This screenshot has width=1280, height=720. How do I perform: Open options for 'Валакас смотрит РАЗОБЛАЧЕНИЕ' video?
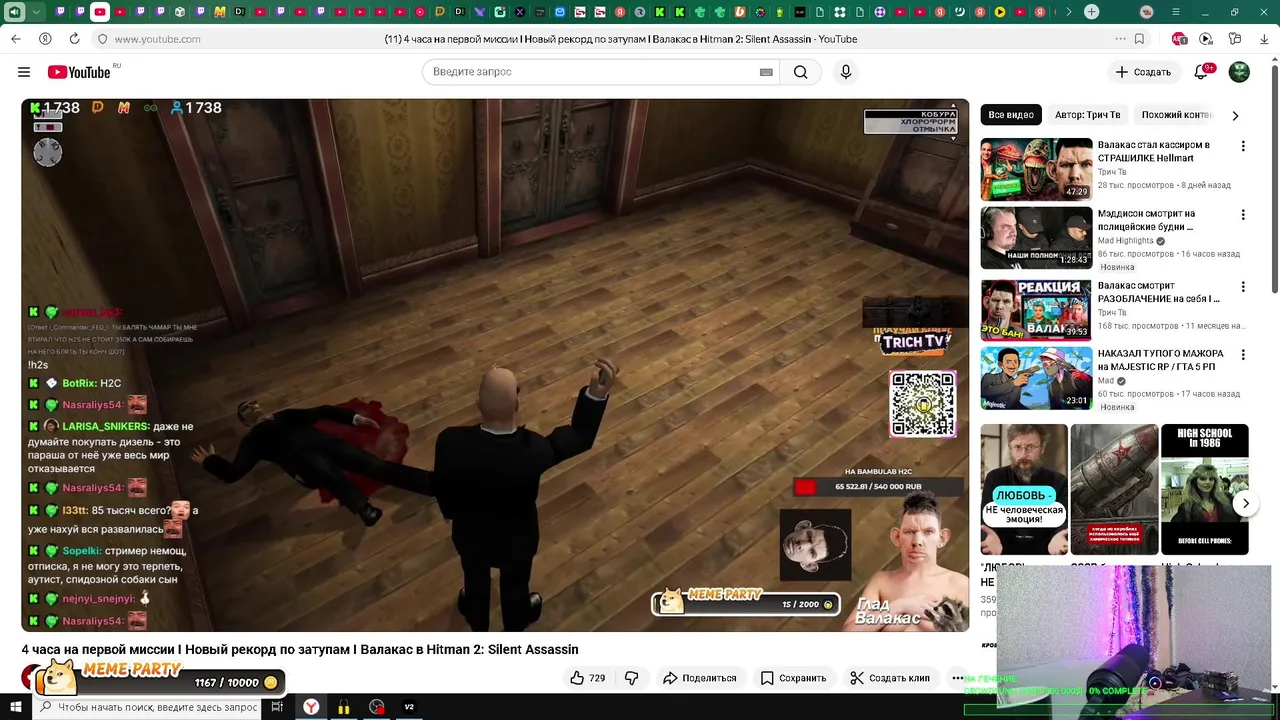(1243, 286)
